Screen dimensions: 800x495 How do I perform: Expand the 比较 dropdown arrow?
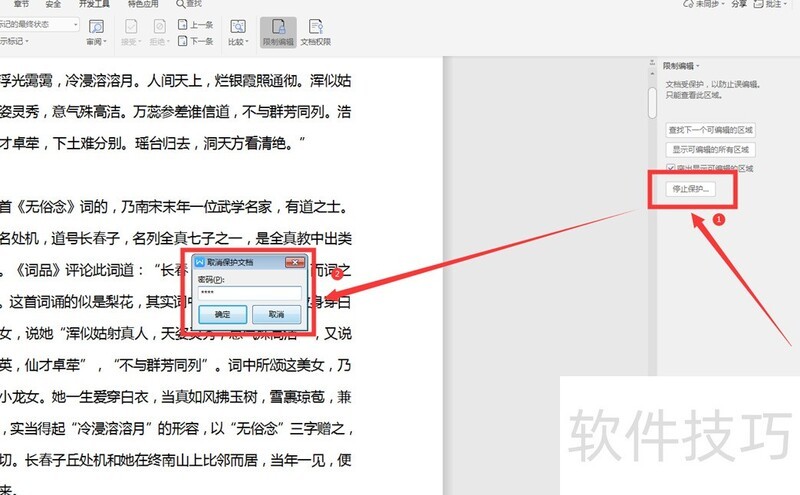[x=246, y=42]
